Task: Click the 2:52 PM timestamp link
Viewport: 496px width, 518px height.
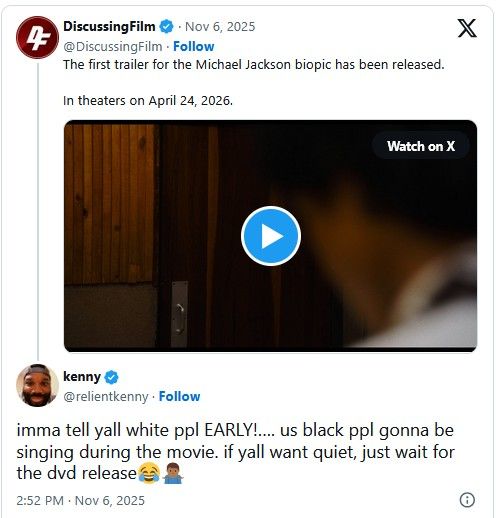Action: (x=80, y=500)
